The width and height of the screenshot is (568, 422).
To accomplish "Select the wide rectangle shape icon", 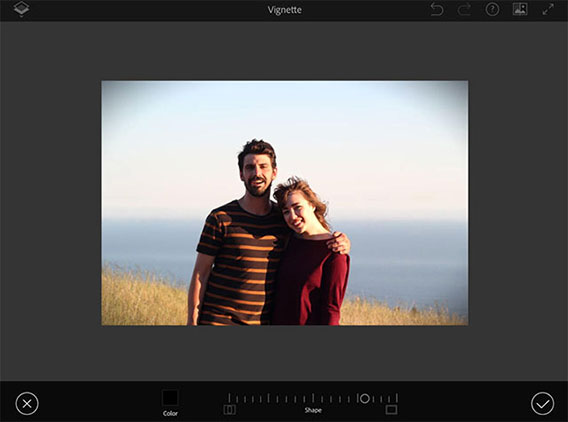I will (x=391, y=410).
